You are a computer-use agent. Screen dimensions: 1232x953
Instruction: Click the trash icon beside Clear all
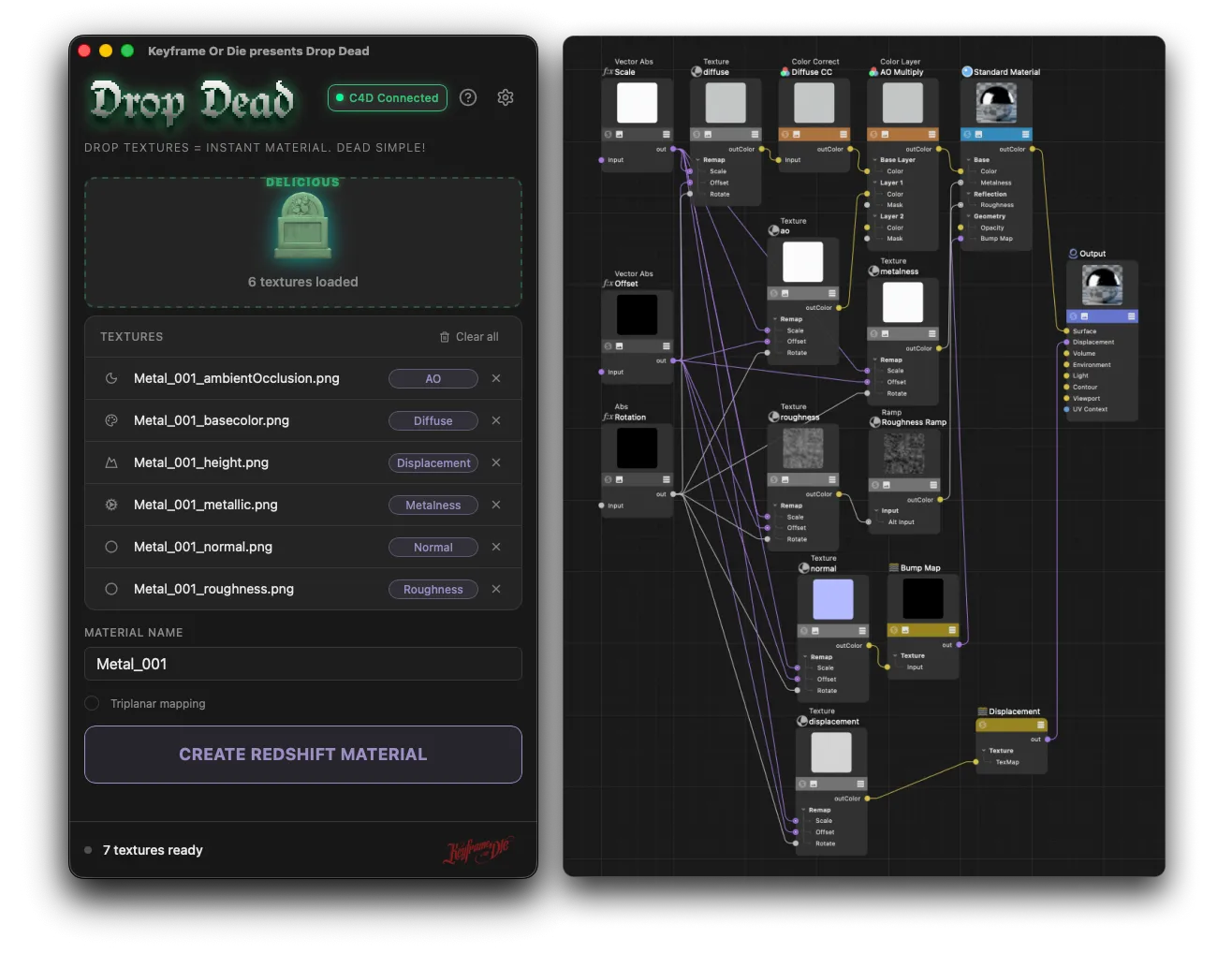point(444,337)
